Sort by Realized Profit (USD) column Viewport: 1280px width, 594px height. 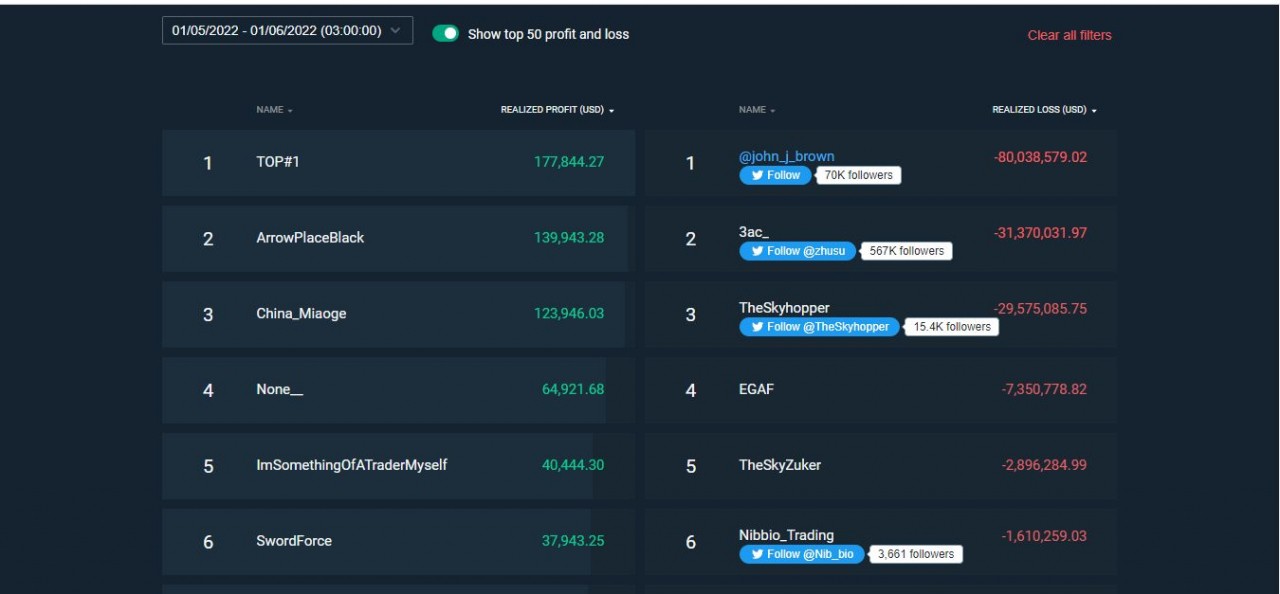[x=557, y=110]
